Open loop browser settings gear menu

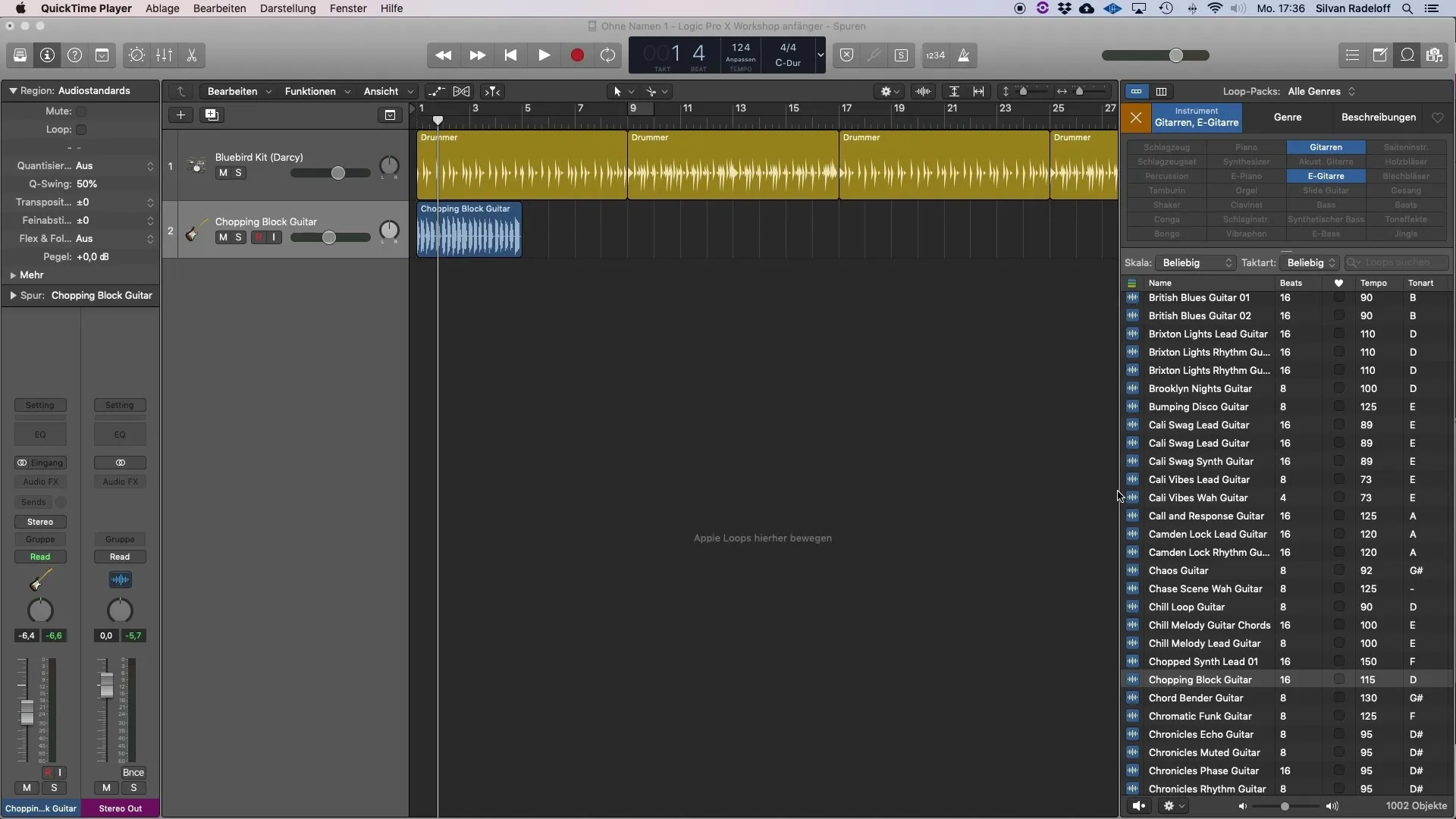[1174, 806]
